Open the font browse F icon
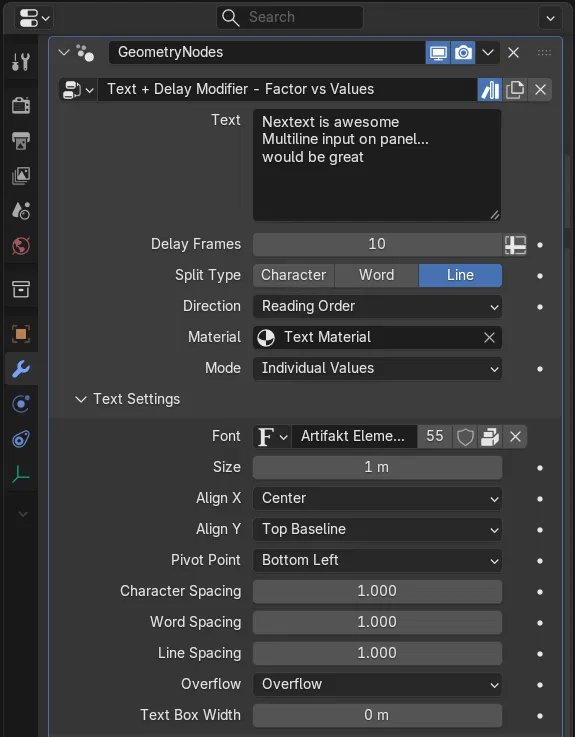This screenshot has height=737, width=575. (x=272, y=437)
